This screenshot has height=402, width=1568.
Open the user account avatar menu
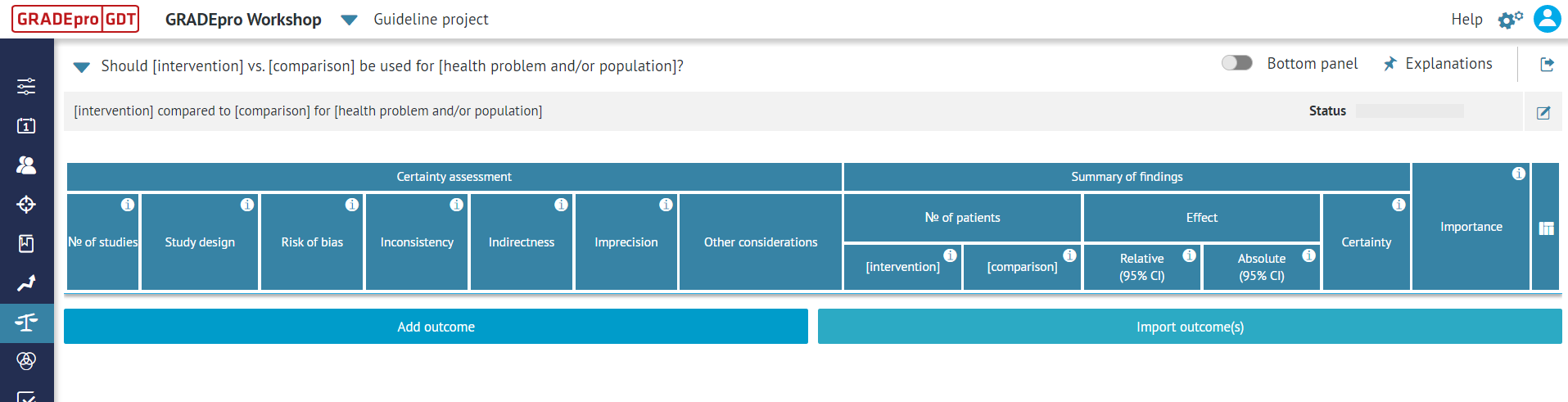[1547, 19]
